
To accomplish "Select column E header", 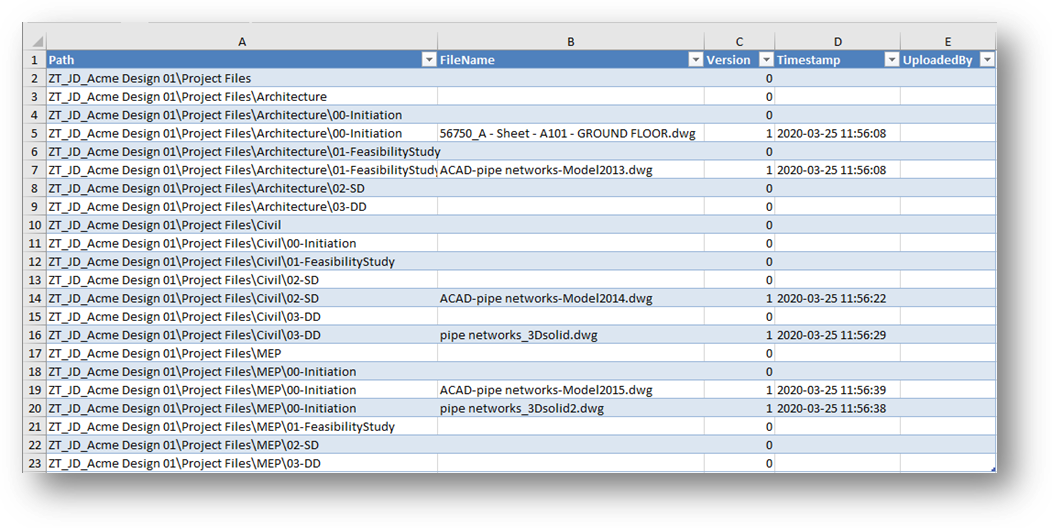I will [x=947, y=42].
